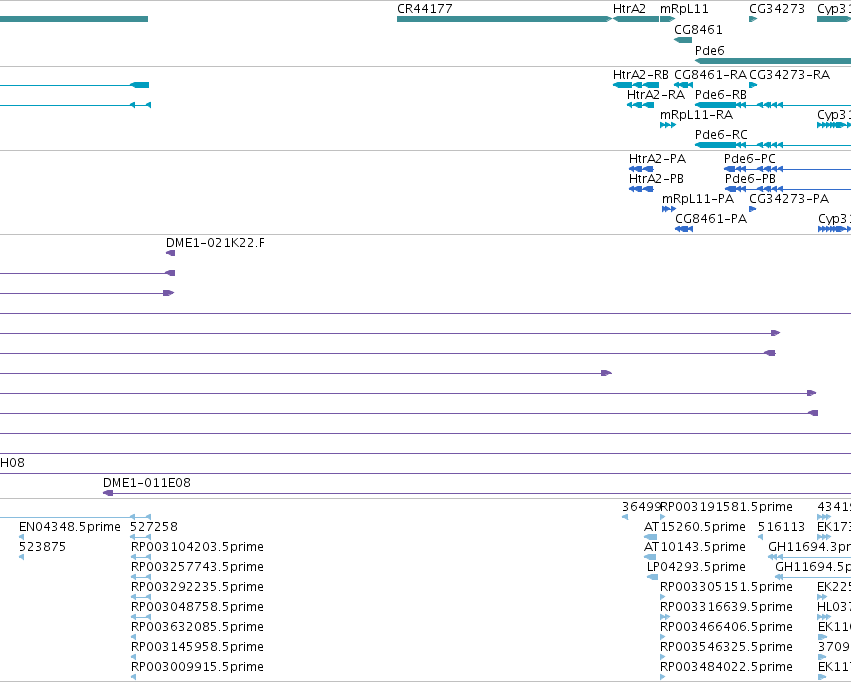Click transcript label HtrA2-RA

[x=656, y=95]
